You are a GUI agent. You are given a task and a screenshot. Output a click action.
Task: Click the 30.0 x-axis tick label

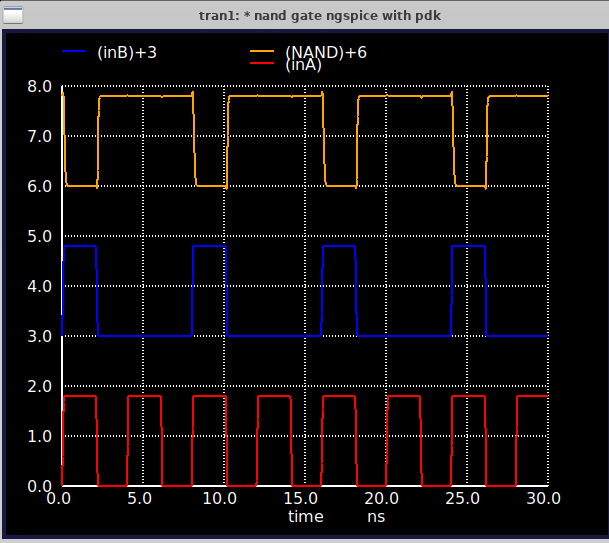point(545,498)
